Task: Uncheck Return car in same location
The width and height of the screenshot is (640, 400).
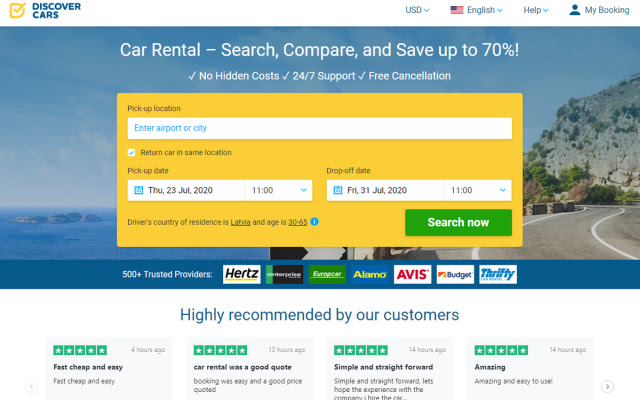Action: (131, 153)
